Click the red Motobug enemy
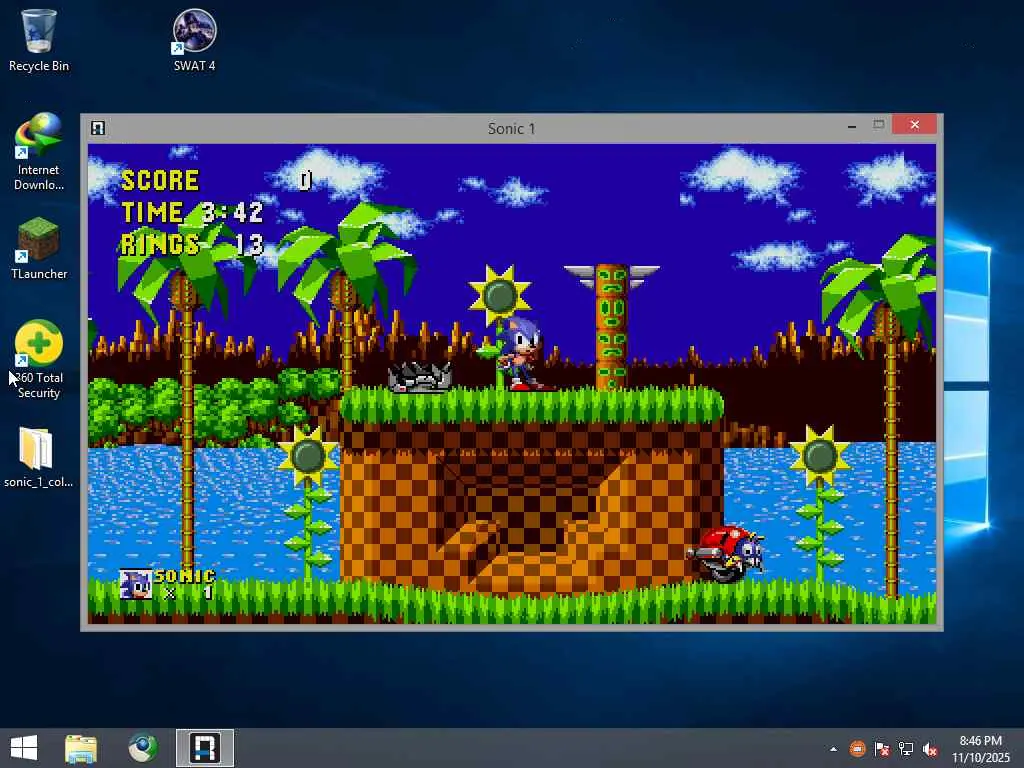 tap(725, 554)
